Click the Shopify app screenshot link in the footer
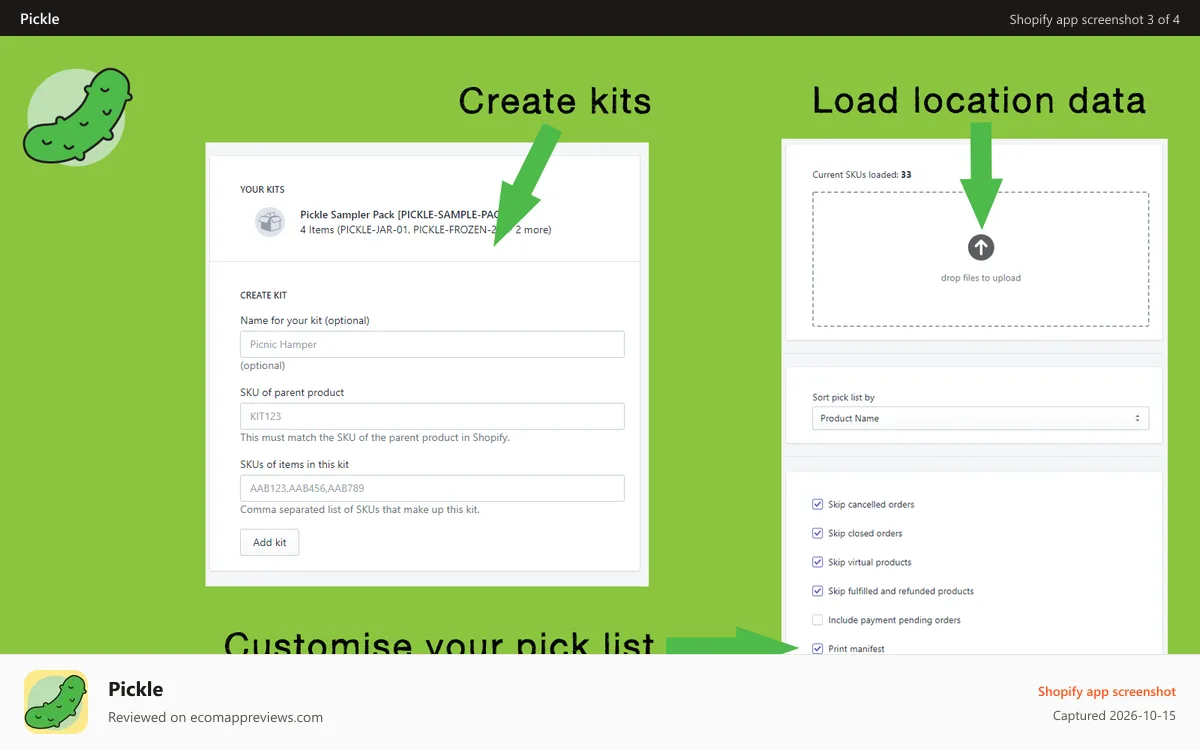This screenshot has height=750, width=1200. point(1106,691)
